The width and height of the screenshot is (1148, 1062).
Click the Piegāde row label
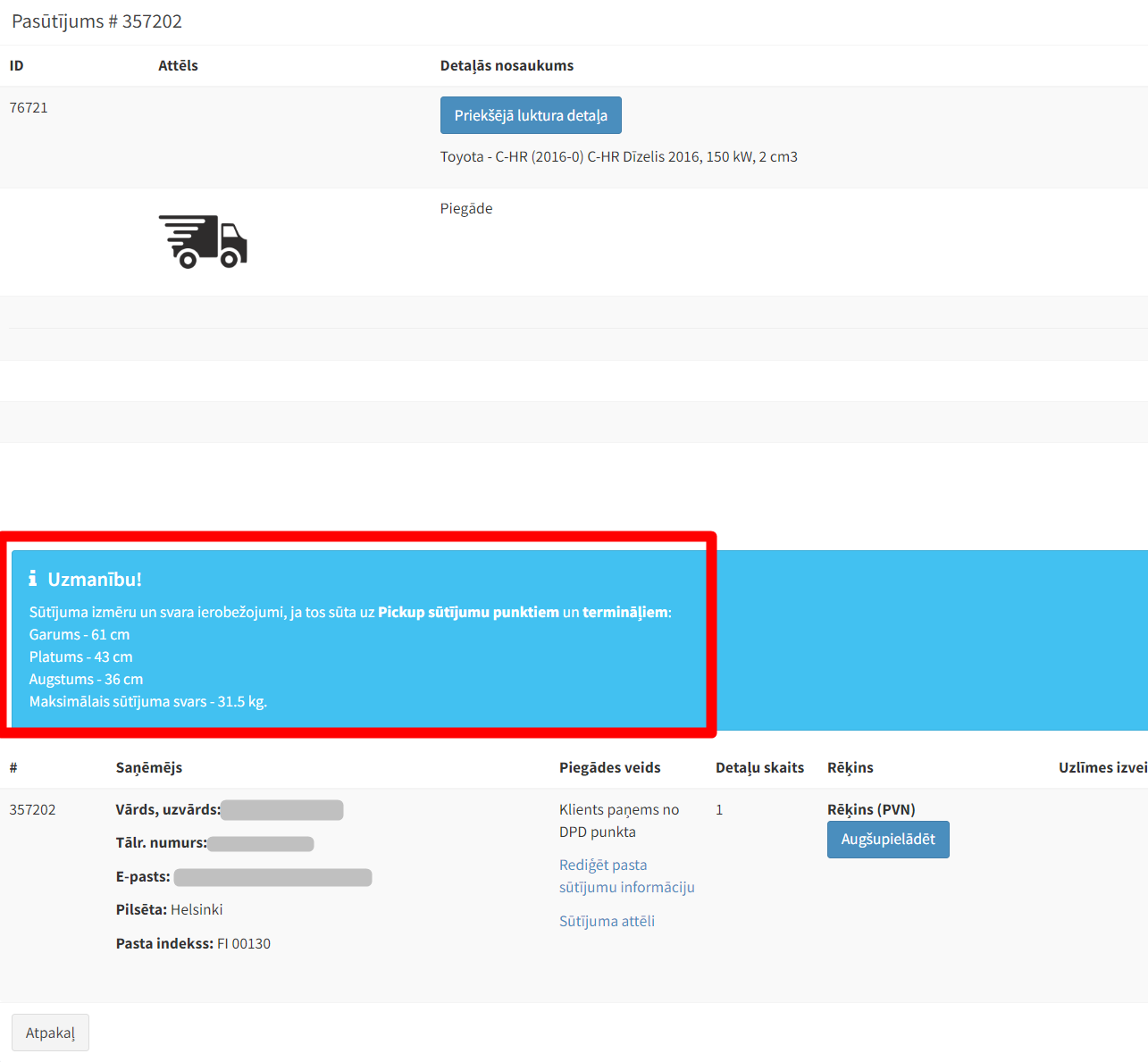[x=465, y=208]
